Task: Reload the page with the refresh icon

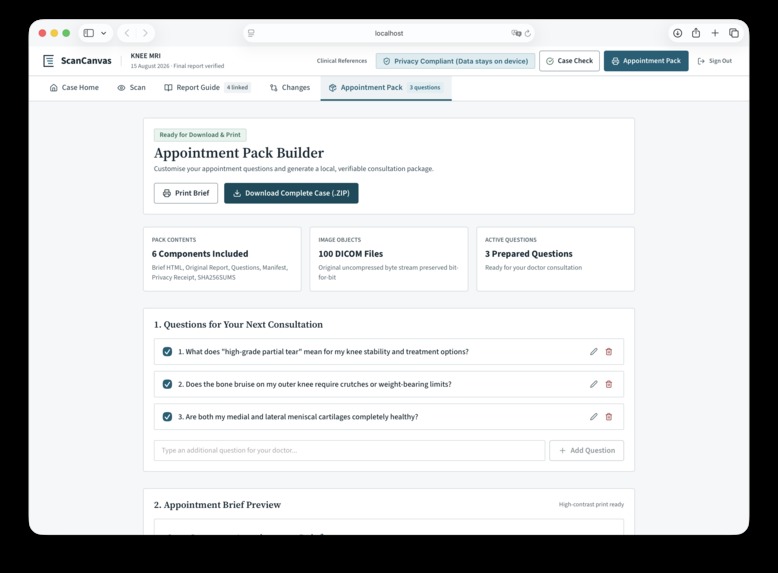Action: pos(527,33)
